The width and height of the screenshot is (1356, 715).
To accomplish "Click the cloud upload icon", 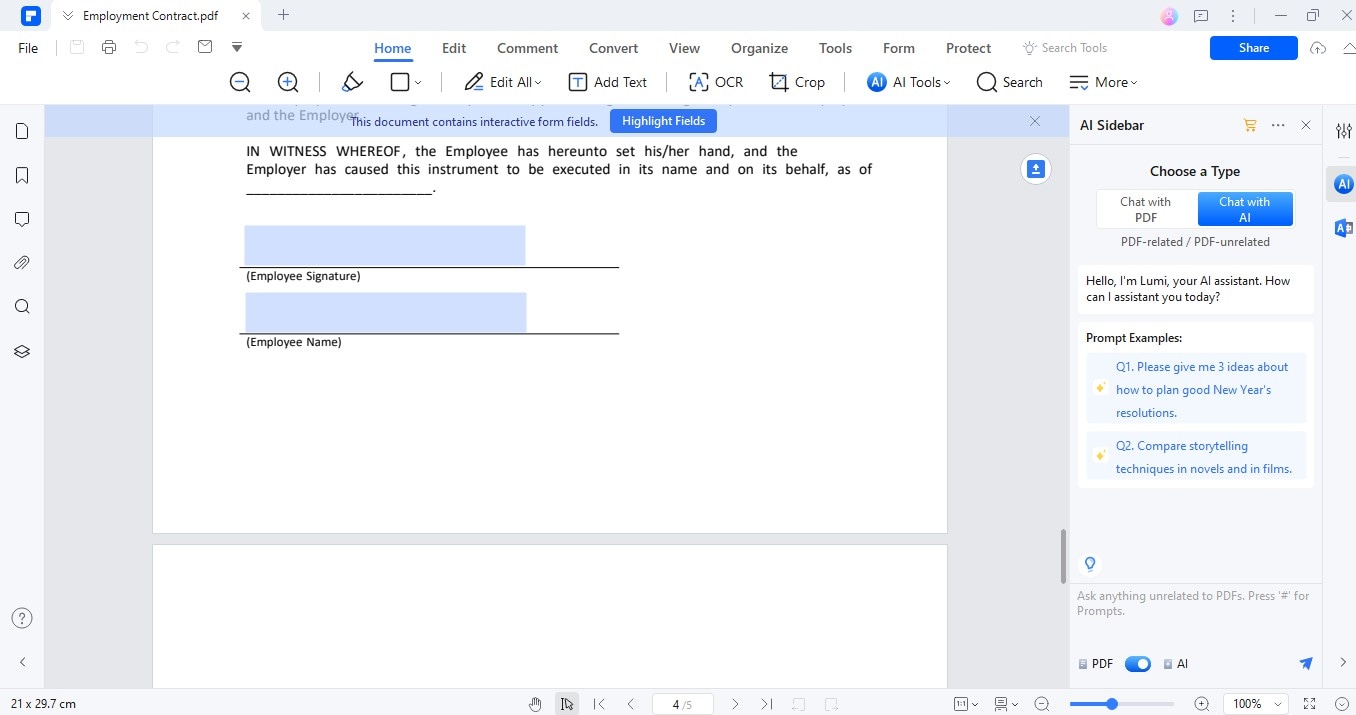I will (1318, 48).
